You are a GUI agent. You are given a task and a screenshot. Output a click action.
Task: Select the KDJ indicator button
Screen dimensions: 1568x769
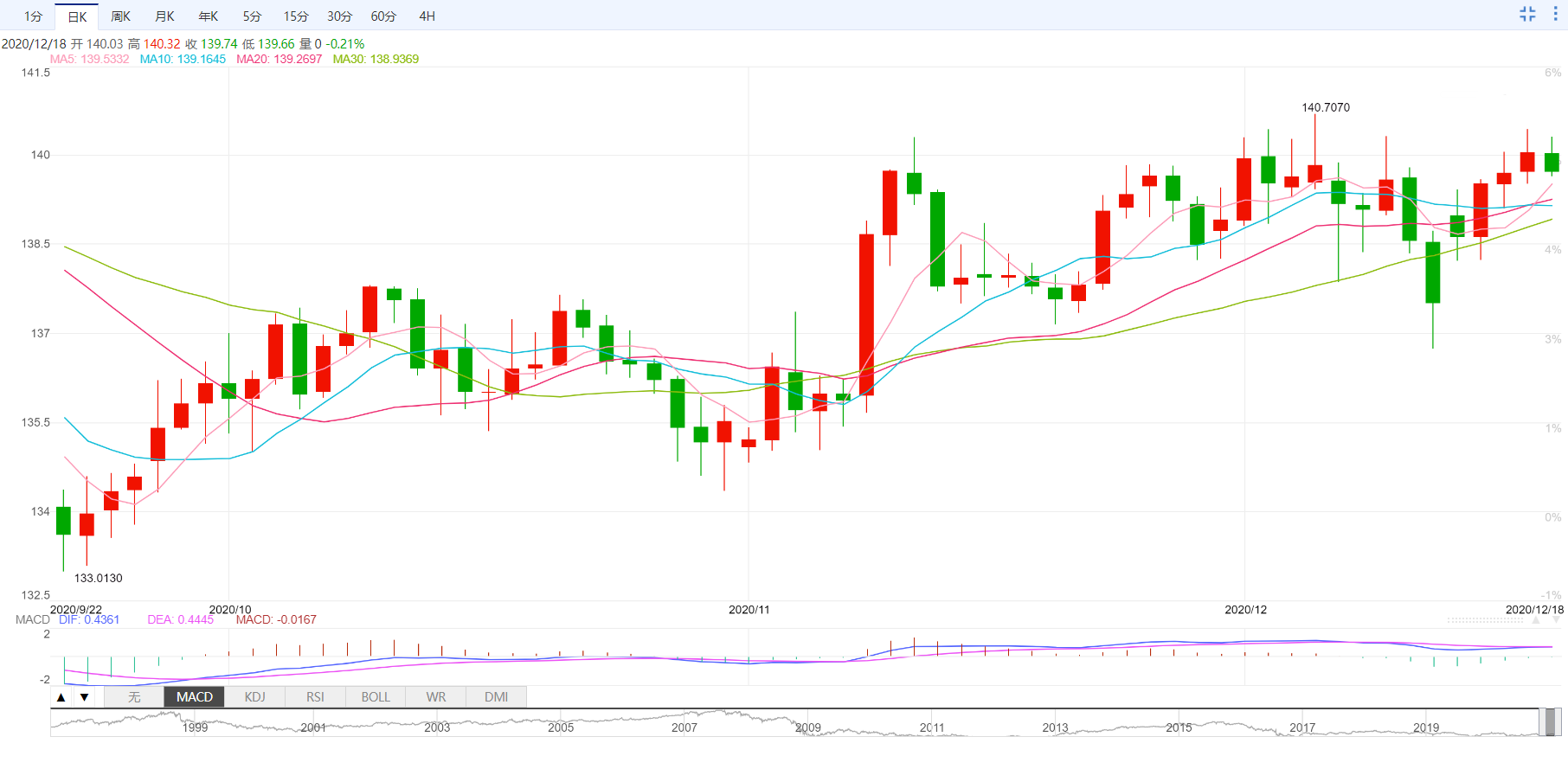[255, 697]
